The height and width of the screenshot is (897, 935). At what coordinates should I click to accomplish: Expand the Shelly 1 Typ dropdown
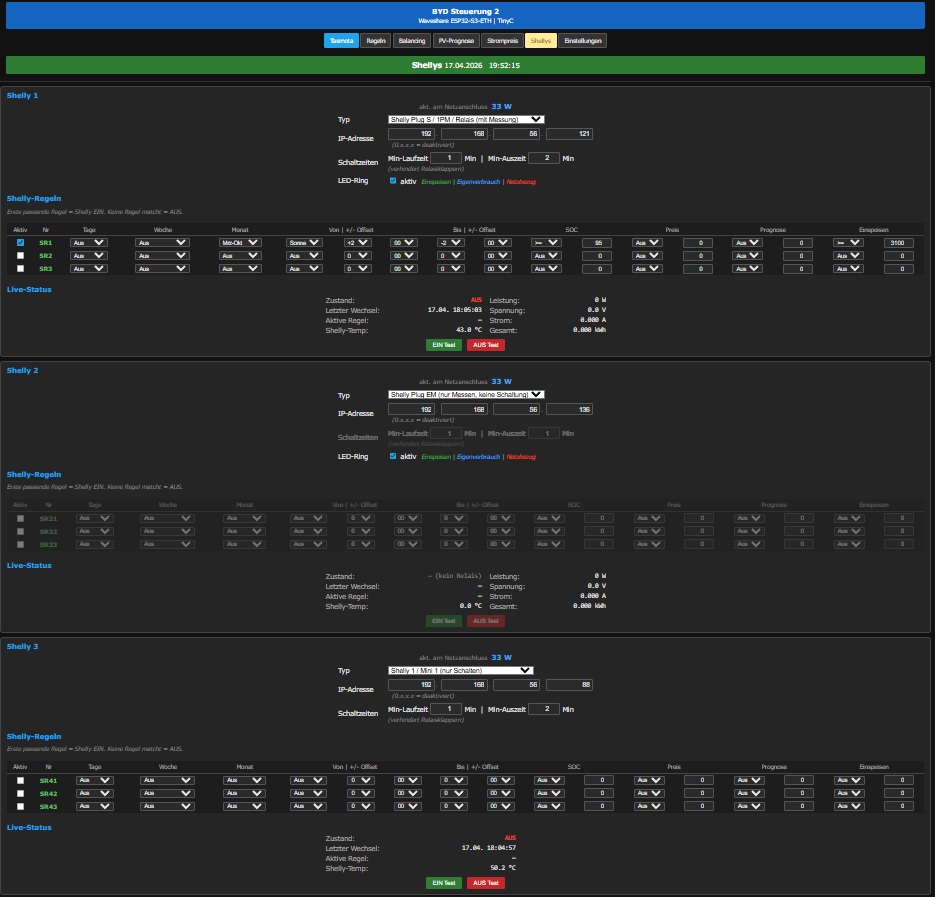coord(466,119)
